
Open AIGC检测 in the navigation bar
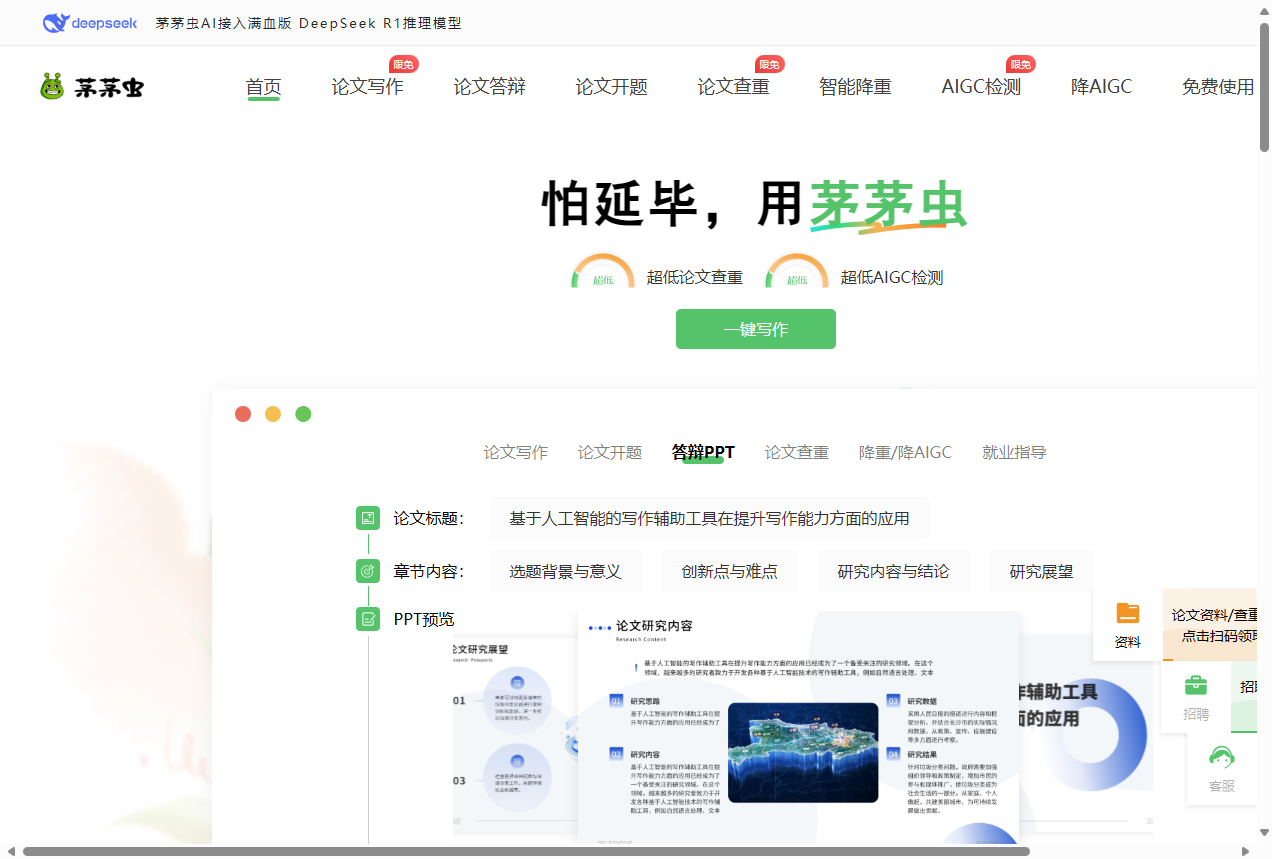pyautogui.click(x=981, y=87)
